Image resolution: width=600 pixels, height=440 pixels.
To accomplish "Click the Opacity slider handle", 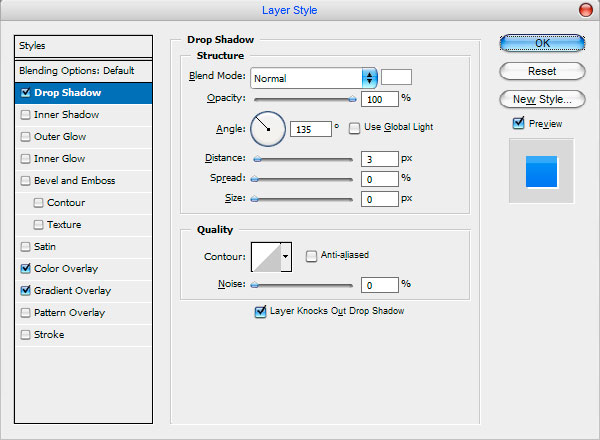I will [352, 99].
